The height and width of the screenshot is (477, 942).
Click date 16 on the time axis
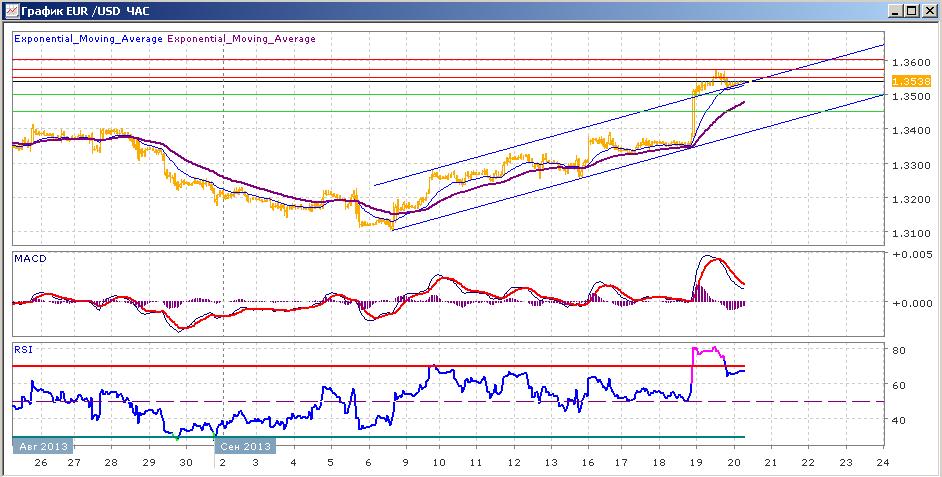(x=588, y=463)
